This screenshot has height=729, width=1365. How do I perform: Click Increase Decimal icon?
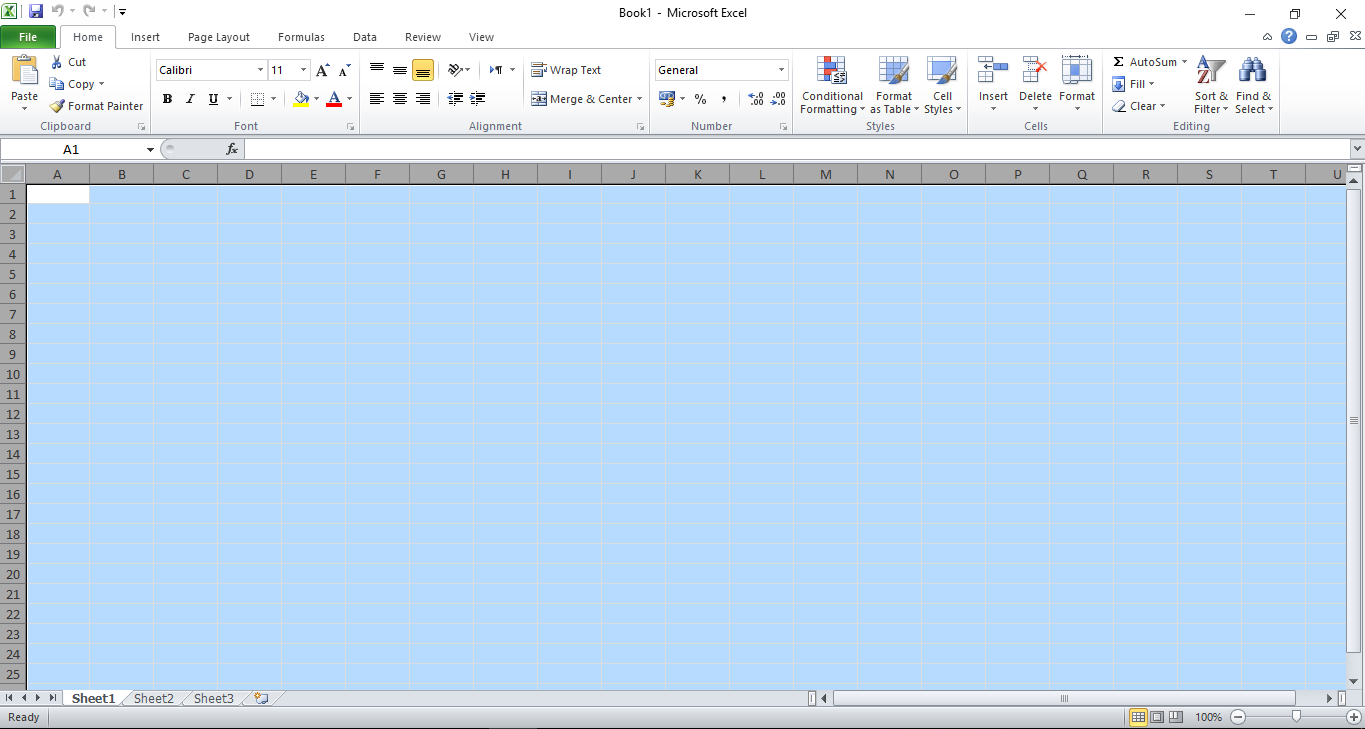(756, 99)
